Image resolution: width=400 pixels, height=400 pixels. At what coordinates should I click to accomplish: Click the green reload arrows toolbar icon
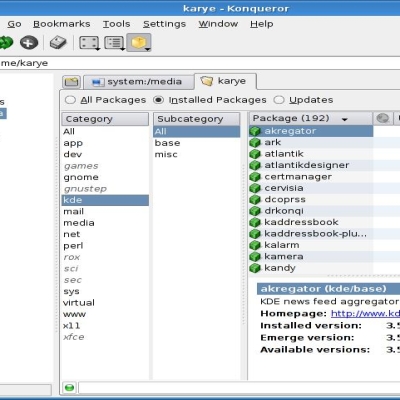pyautogui.click(x=6, y=43)
